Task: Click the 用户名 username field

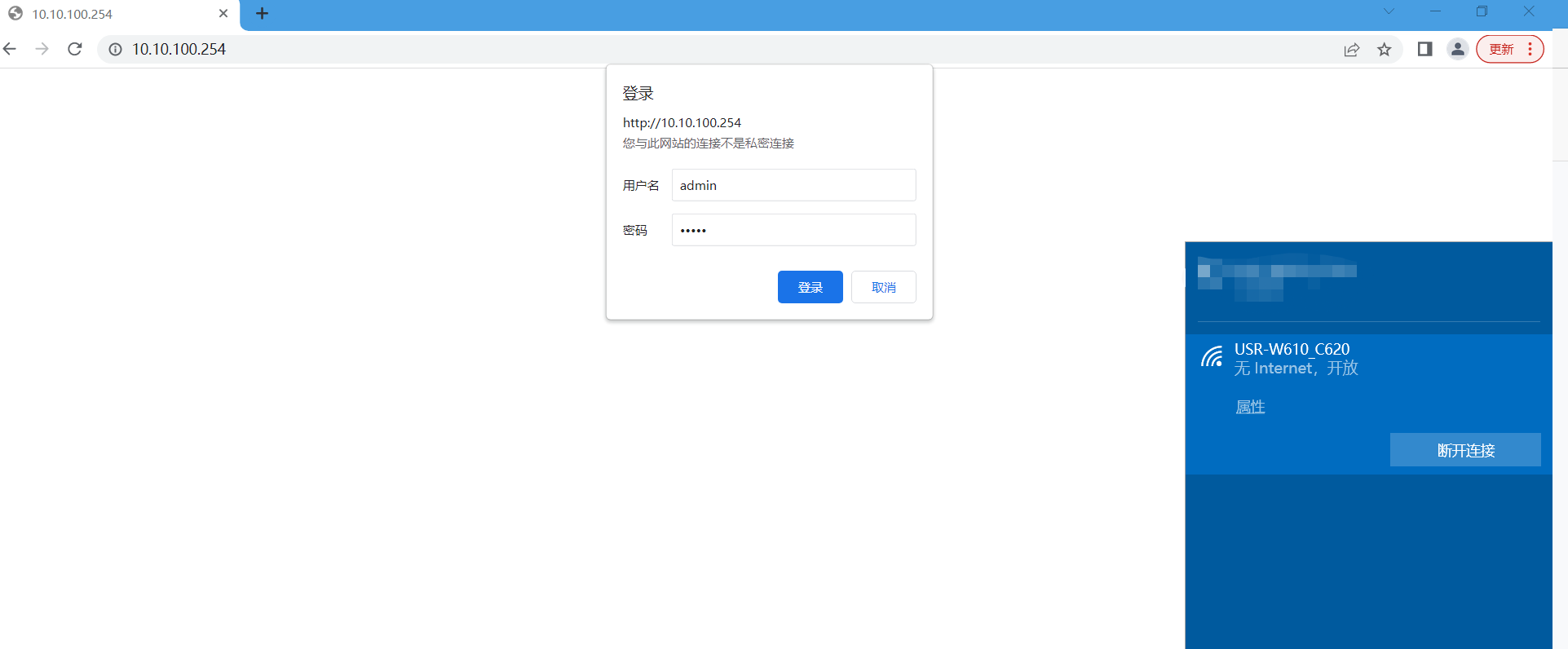Action: 793,185
